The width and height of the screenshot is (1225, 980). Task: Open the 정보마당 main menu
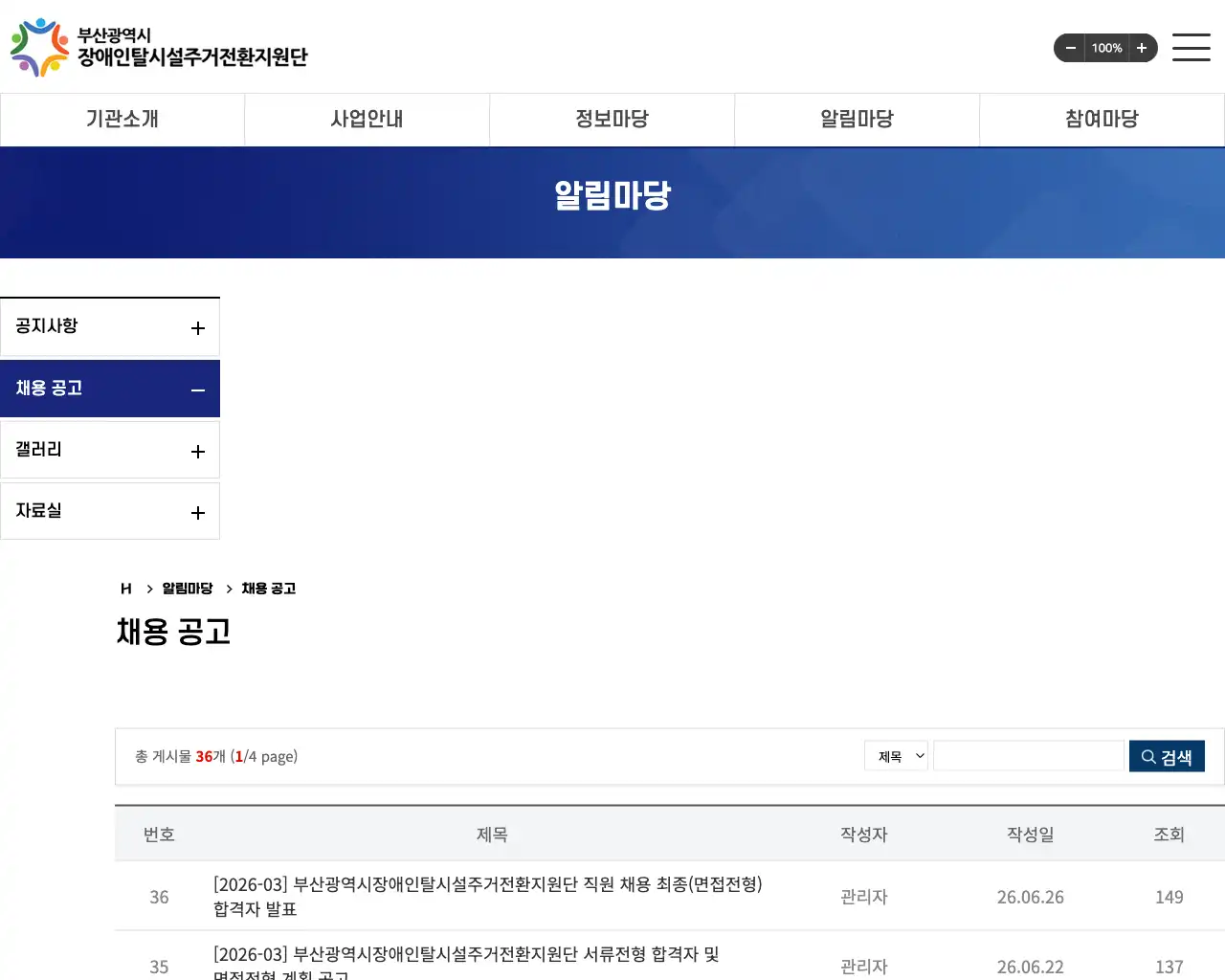[x=612, y=120]
